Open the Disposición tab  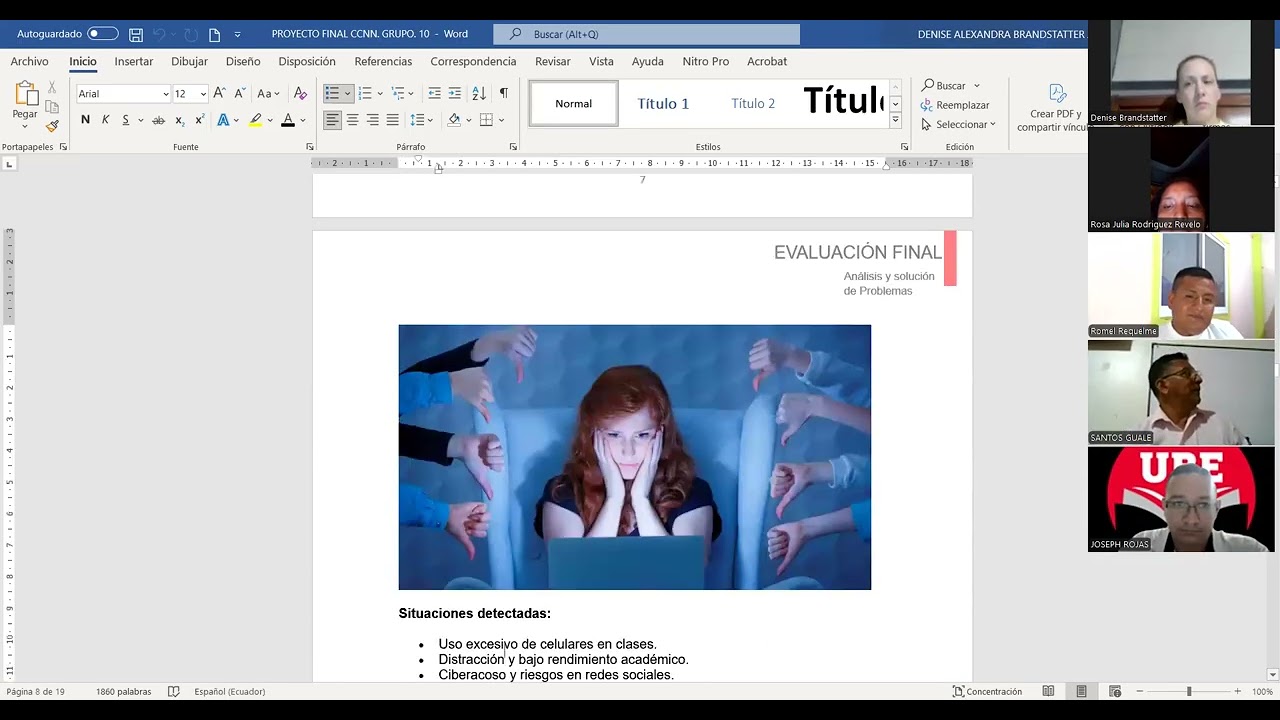pyautogui.click(x=307, y=61)
